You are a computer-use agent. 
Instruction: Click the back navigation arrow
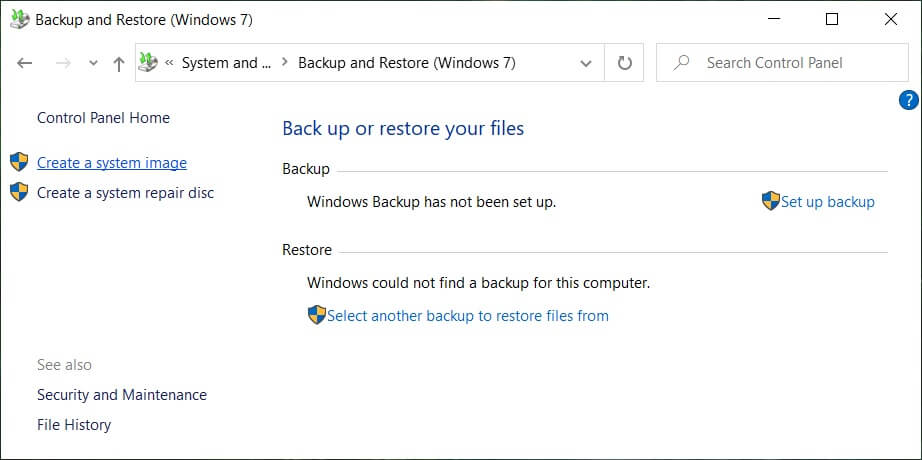(24, 63)
